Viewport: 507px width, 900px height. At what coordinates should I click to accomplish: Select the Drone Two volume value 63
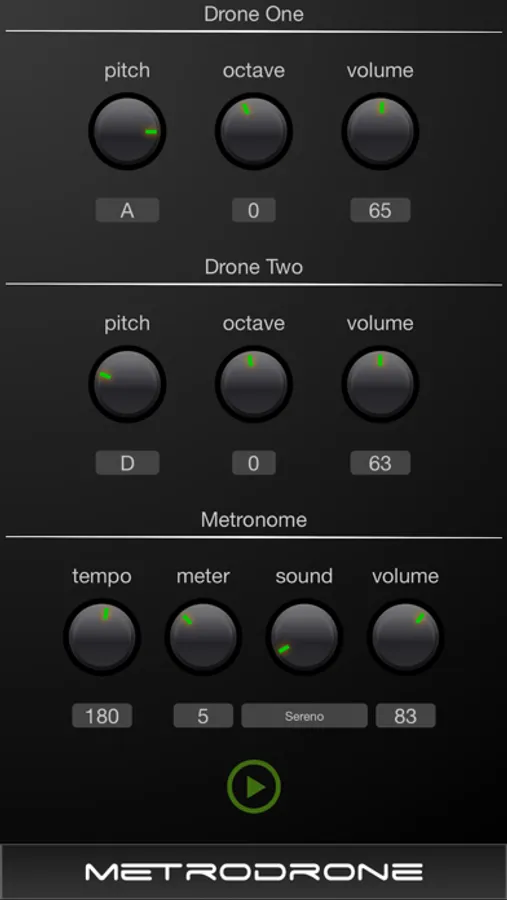(380, 463)
